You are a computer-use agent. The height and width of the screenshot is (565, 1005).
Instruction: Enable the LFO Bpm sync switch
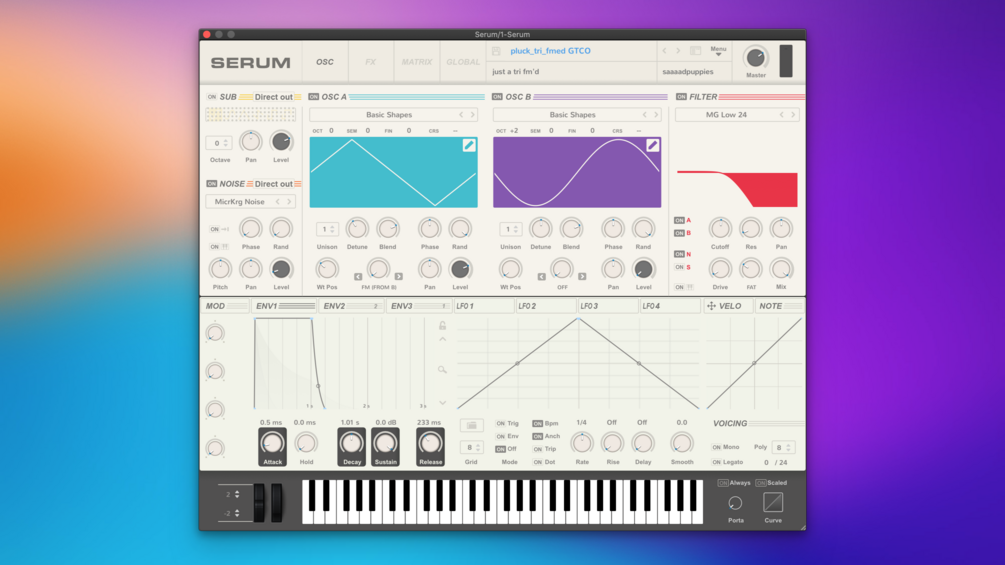[538, 423]
